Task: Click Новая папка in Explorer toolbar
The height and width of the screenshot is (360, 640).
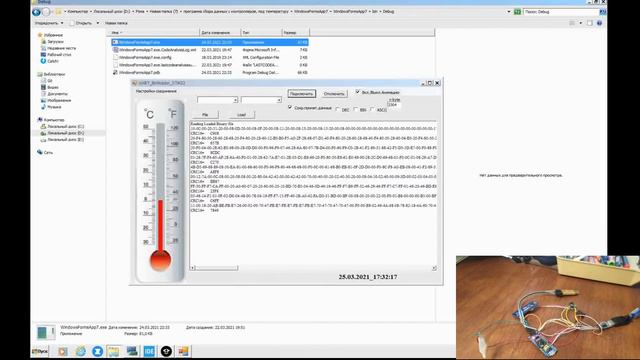Action: (x=116, y=23)
